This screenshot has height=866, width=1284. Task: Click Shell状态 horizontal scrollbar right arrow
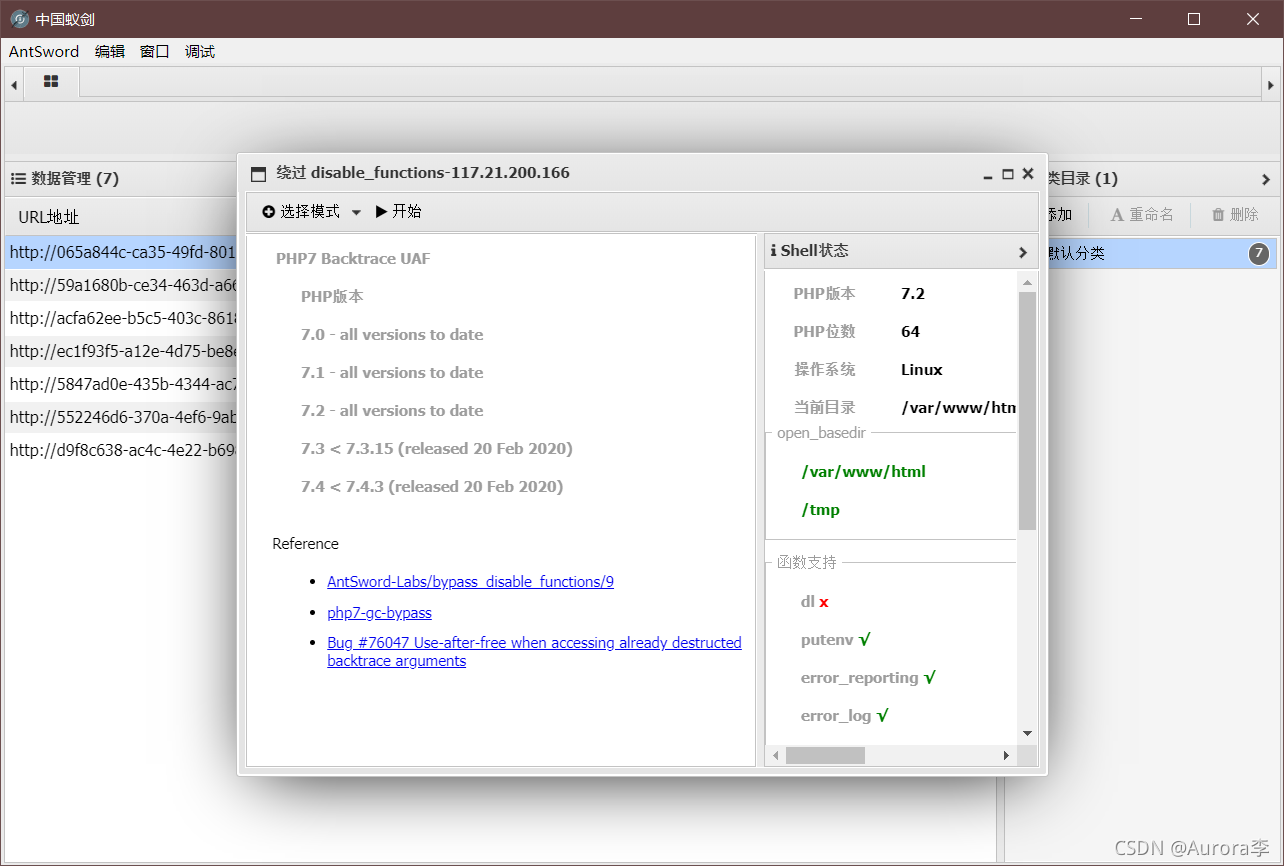coord(1007,755)
